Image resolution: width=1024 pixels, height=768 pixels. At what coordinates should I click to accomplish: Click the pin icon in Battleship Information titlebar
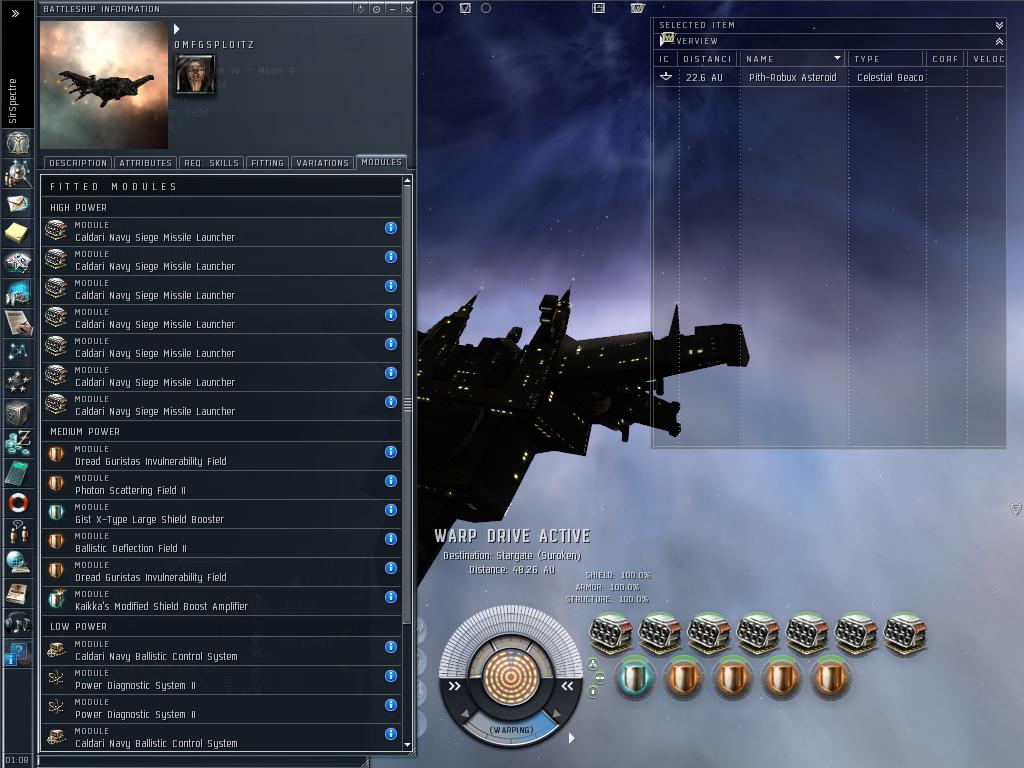pos(376,9)
